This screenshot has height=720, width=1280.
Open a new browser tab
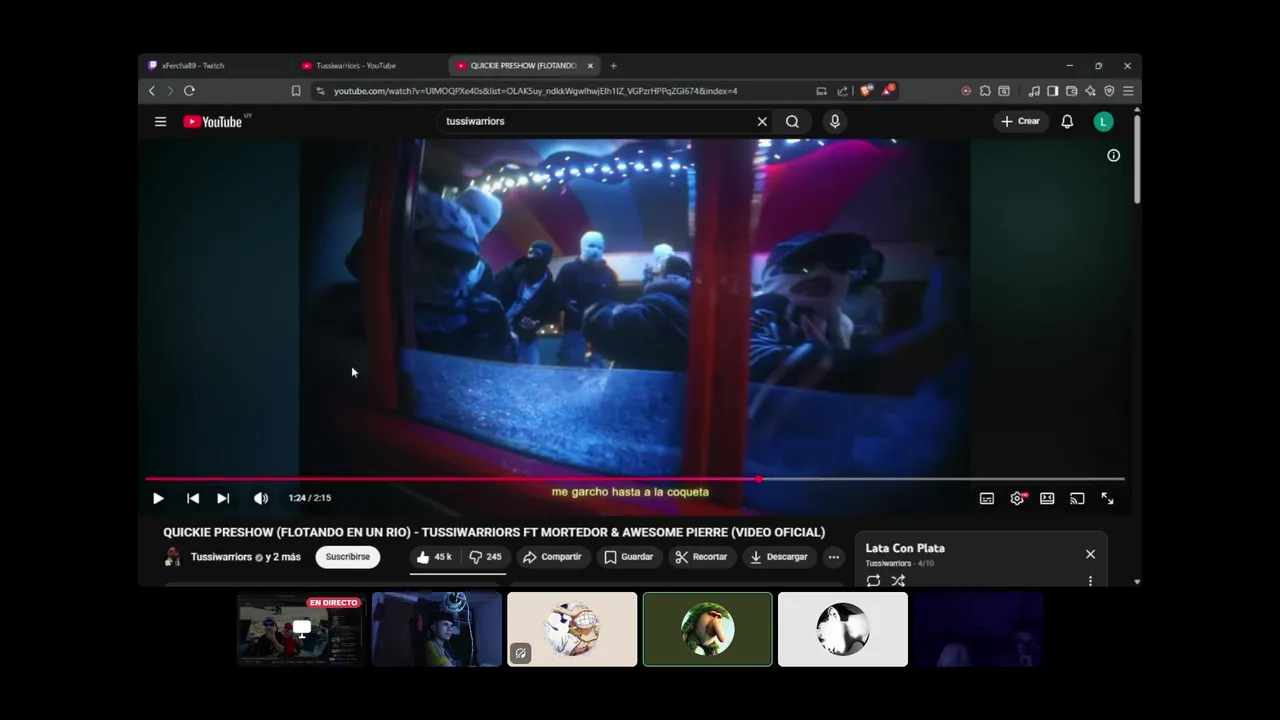pos(613,66)
